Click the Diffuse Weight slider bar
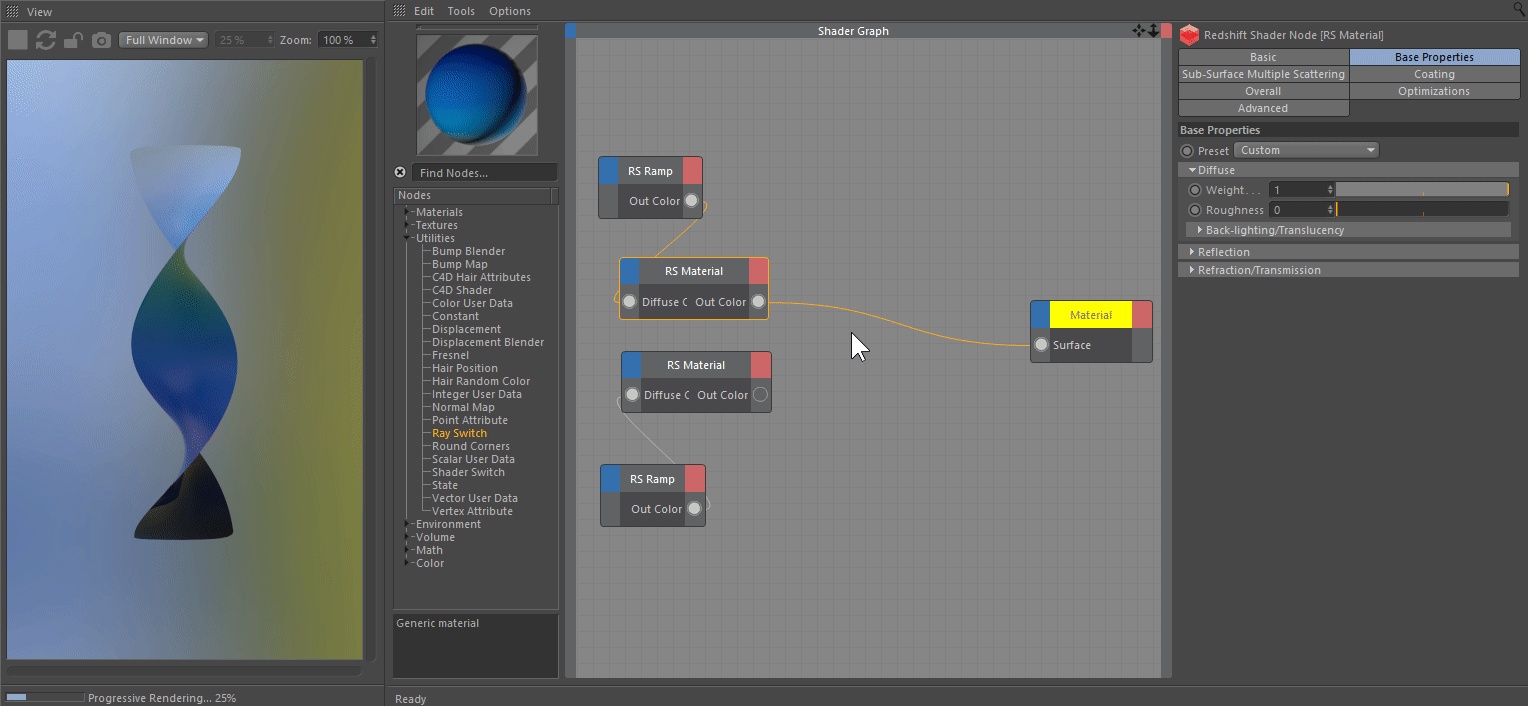Viewport: 1528px width, 706px height. tap(1422, 190)
